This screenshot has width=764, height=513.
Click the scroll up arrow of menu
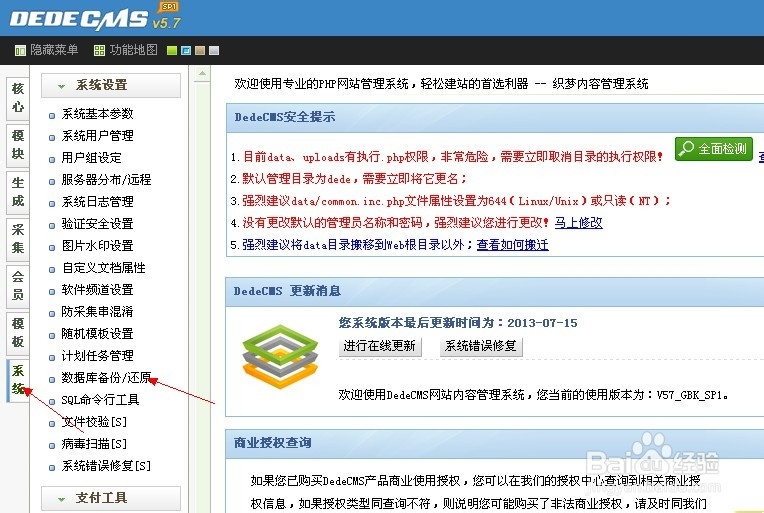click(x=202, y=74)
